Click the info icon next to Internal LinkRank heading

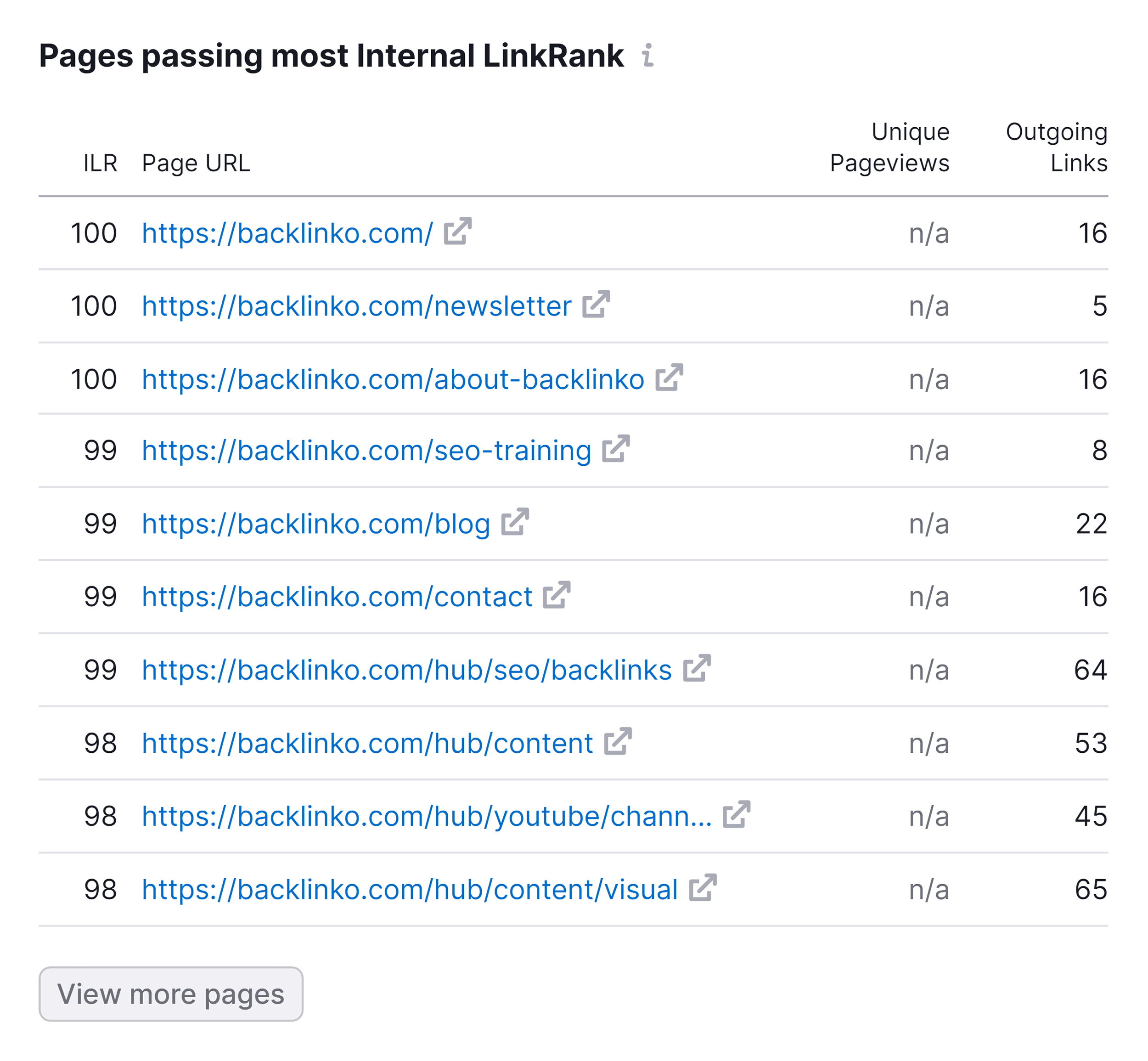[x=648, y=55]
